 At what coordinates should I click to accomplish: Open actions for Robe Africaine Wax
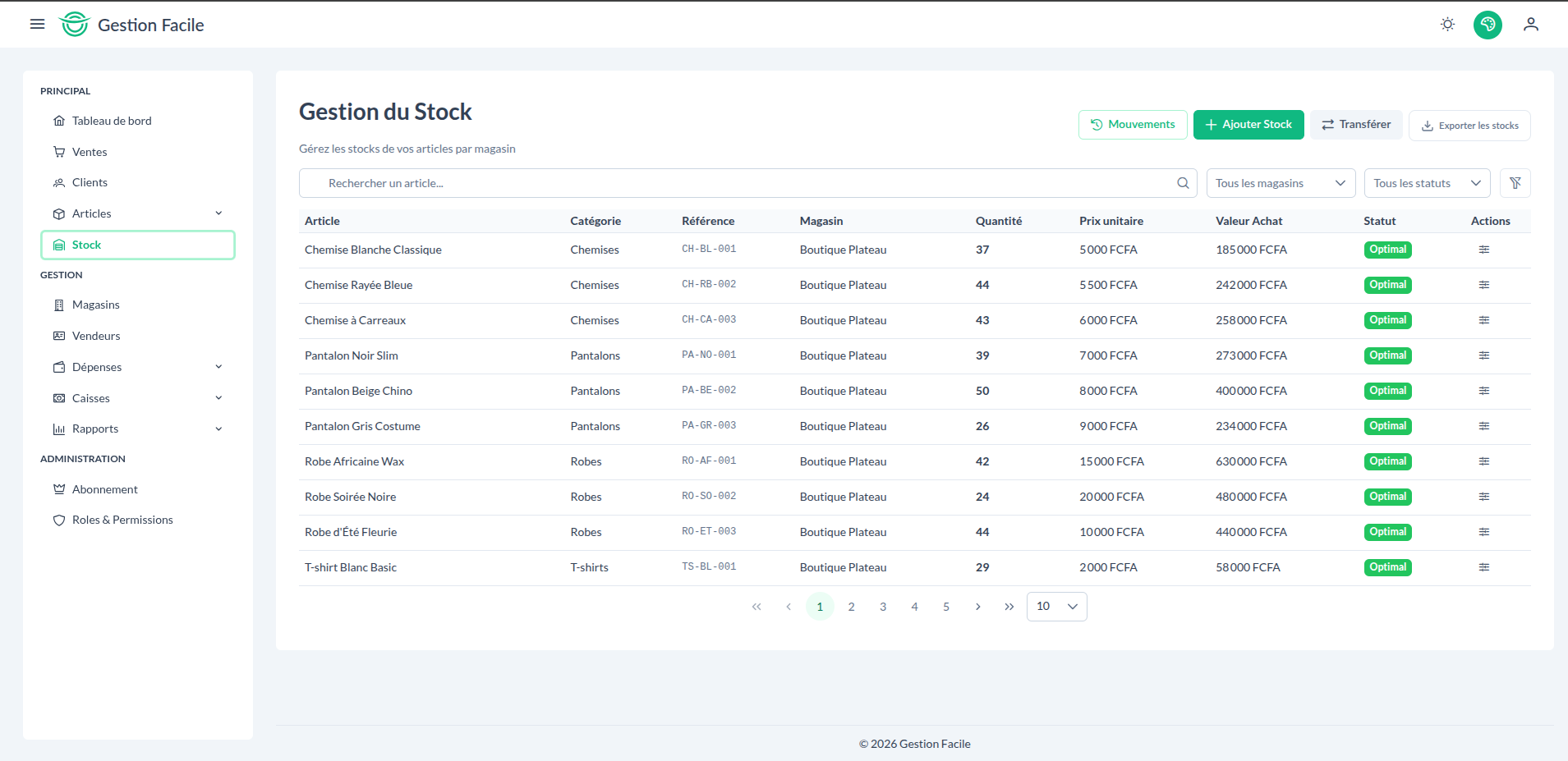(1483, 461)
